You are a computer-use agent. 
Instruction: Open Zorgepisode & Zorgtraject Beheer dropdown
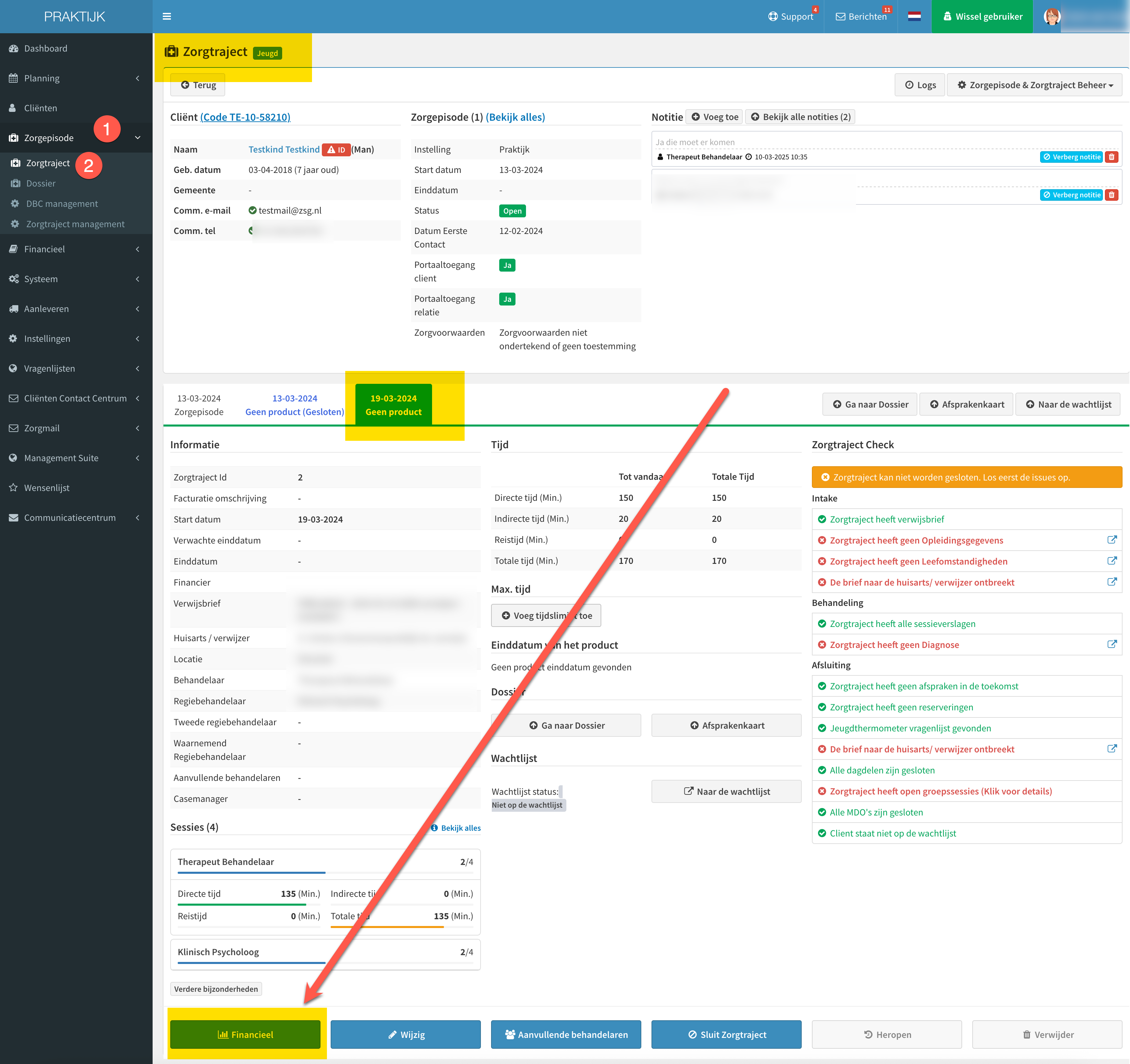pos(1034,85)
